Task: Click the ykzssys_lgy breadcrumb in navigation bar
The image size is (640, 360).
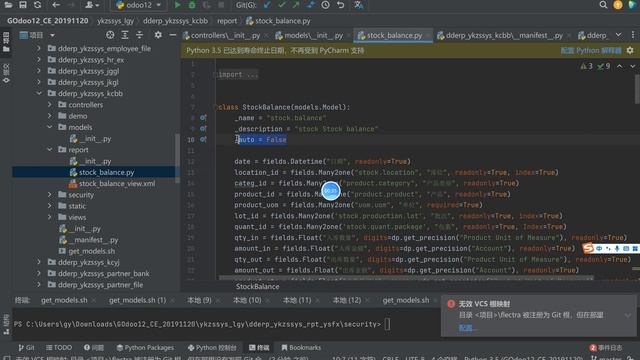Action: click(116, 21)
